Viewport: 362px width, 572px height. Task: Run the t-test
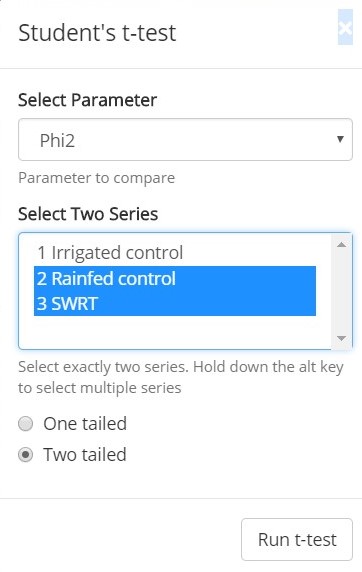[x=297, y=540]
